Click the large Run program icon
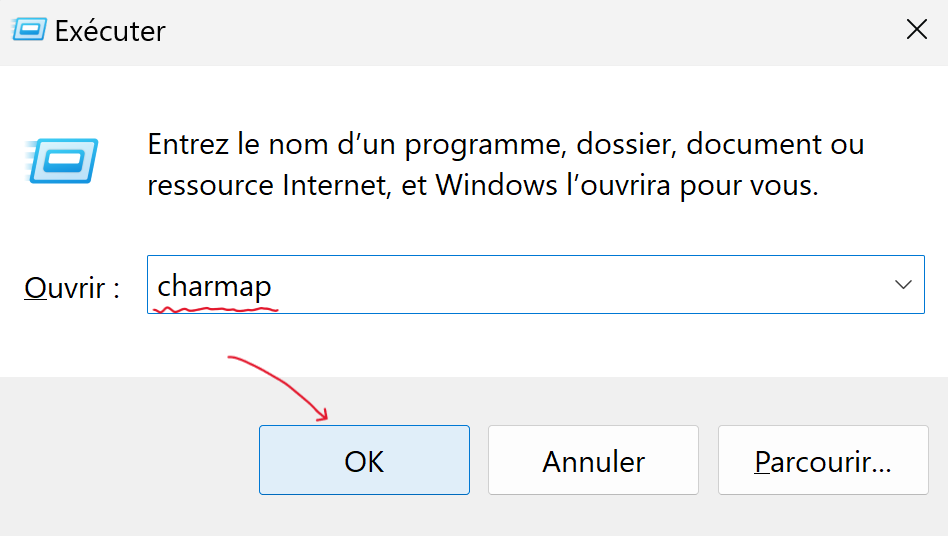948x536 pixels. (64, 161)
